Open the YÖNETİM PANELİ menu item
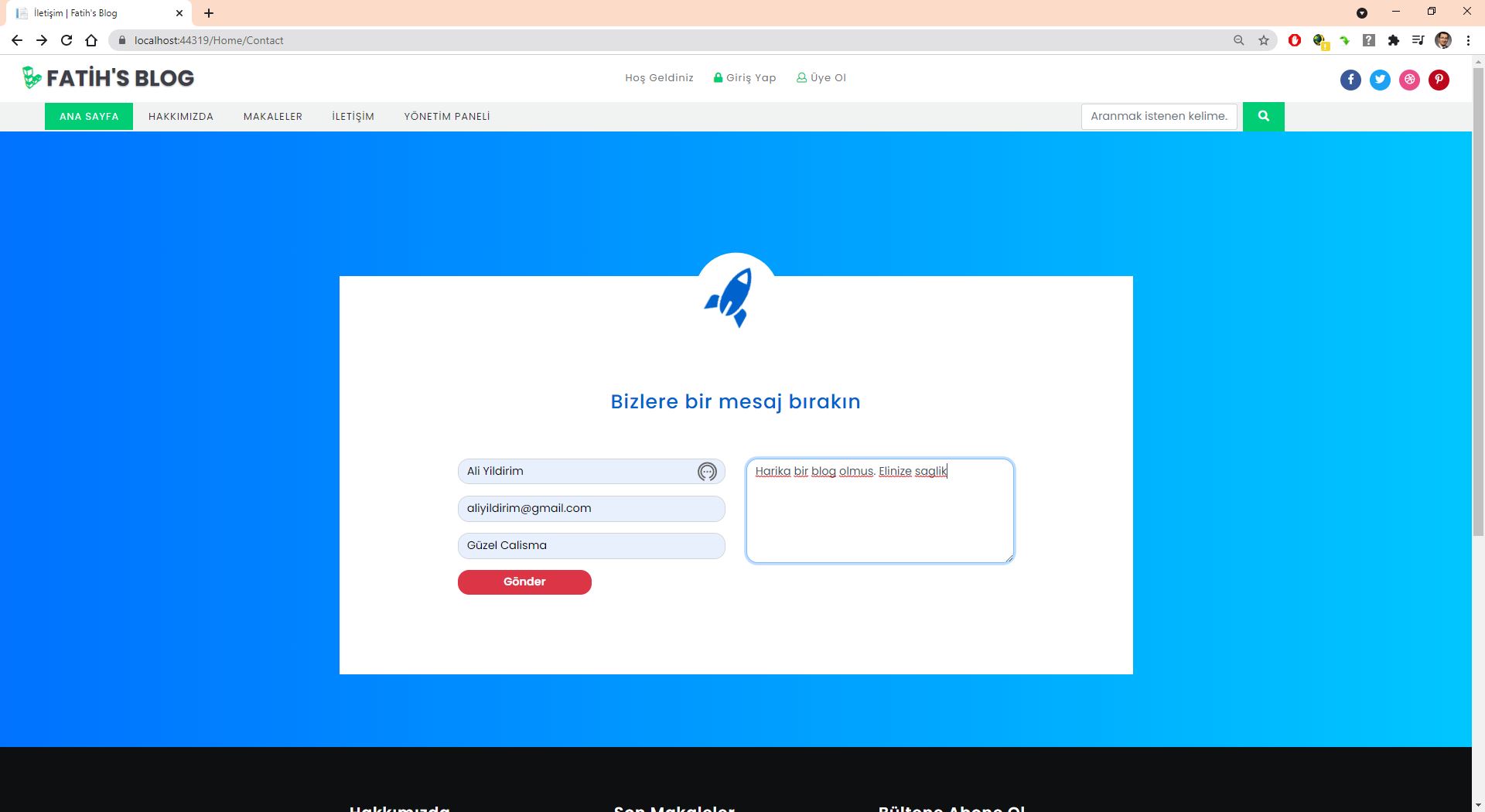1485x812 pixels. click(447, 116)
